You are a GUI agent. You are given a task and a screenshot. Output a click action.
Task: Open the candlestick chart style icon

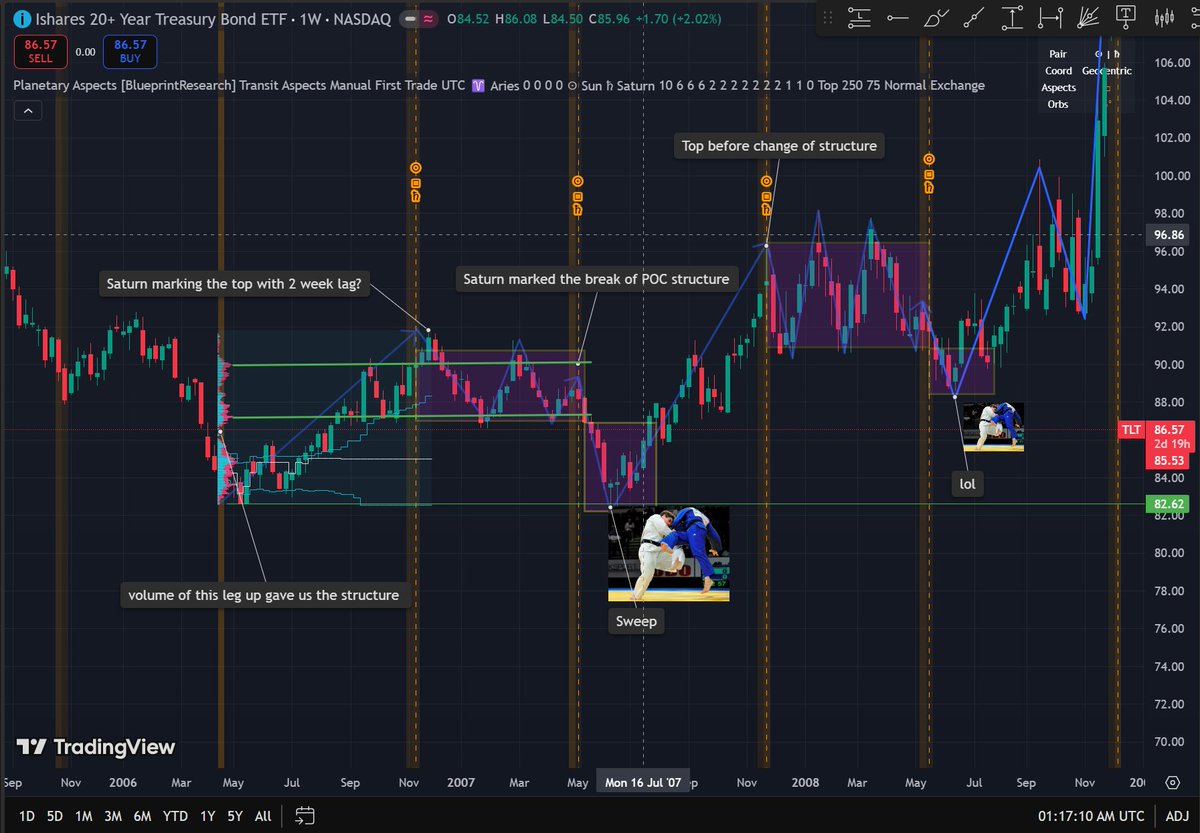1163,17
